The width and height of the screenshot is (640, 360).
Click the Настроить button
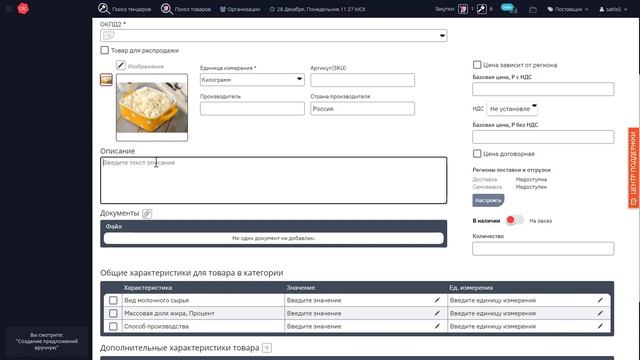pyautogui.click(x=488, y=200)
